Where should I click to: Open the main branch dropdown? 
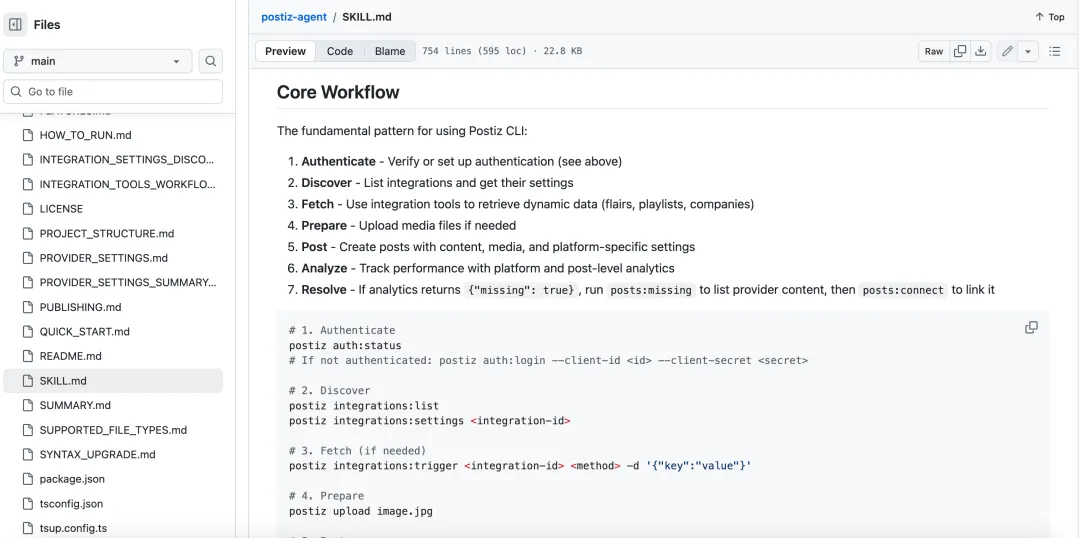97,61
